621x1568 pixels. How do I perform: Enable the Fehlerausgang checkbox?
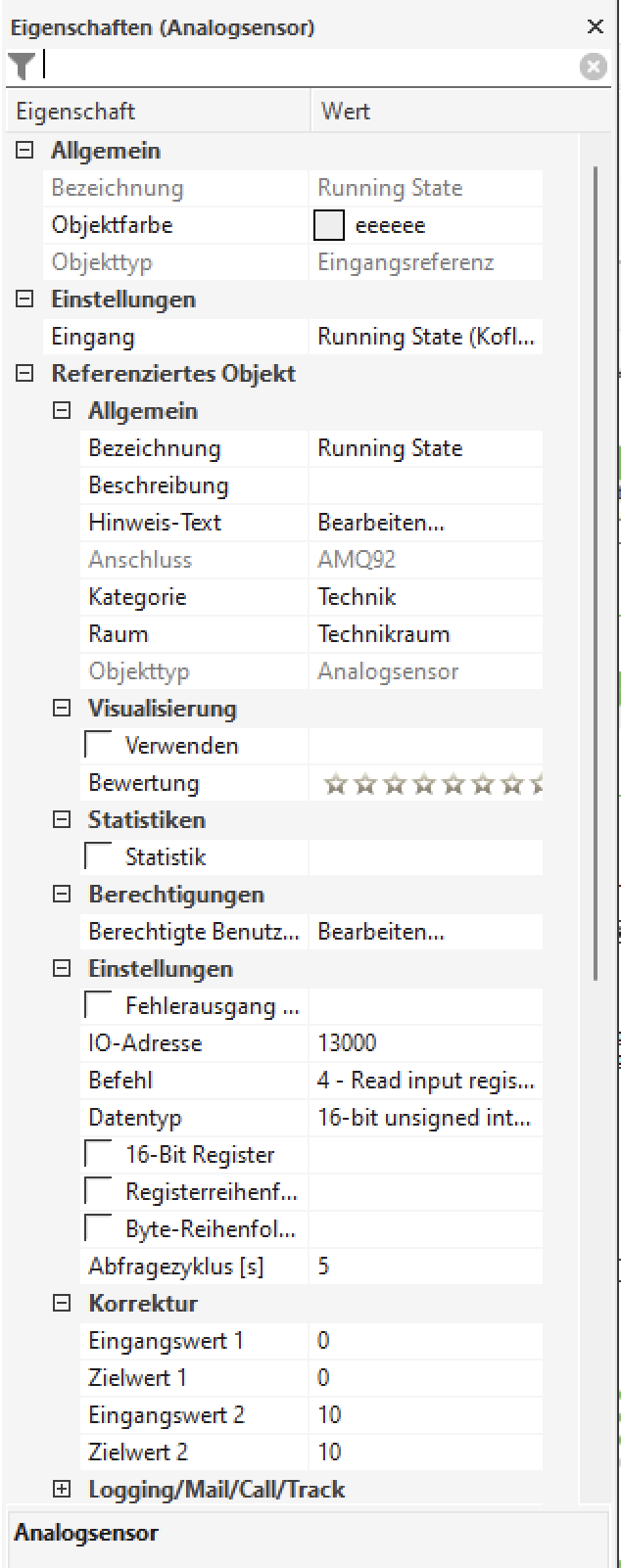[x=99, y=1006]
